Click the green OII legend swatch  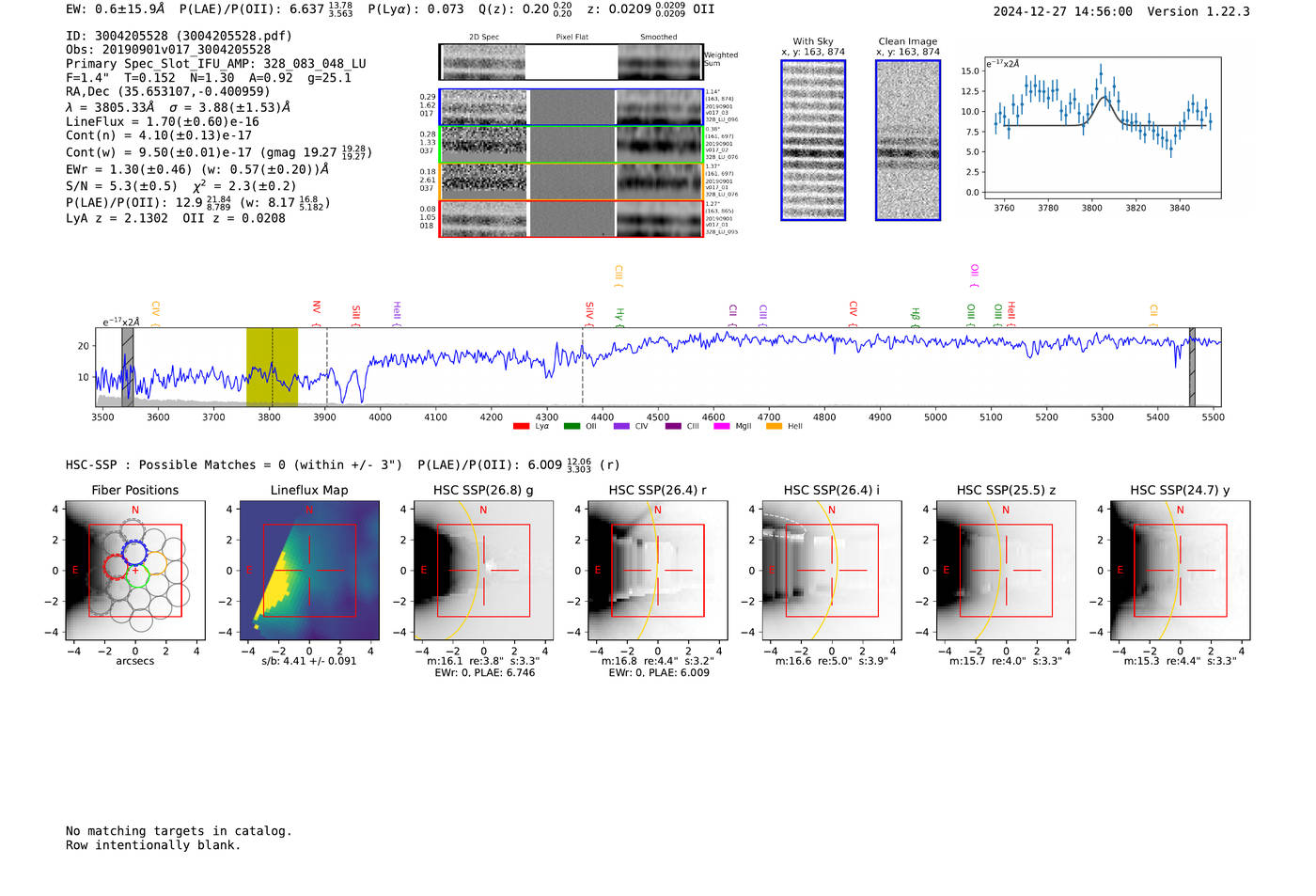(x=572, y=427)
